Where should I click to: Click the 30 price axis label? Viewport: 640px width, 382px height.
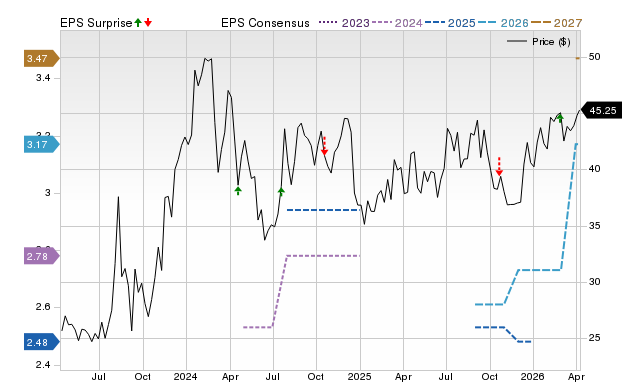pos(594,282)
